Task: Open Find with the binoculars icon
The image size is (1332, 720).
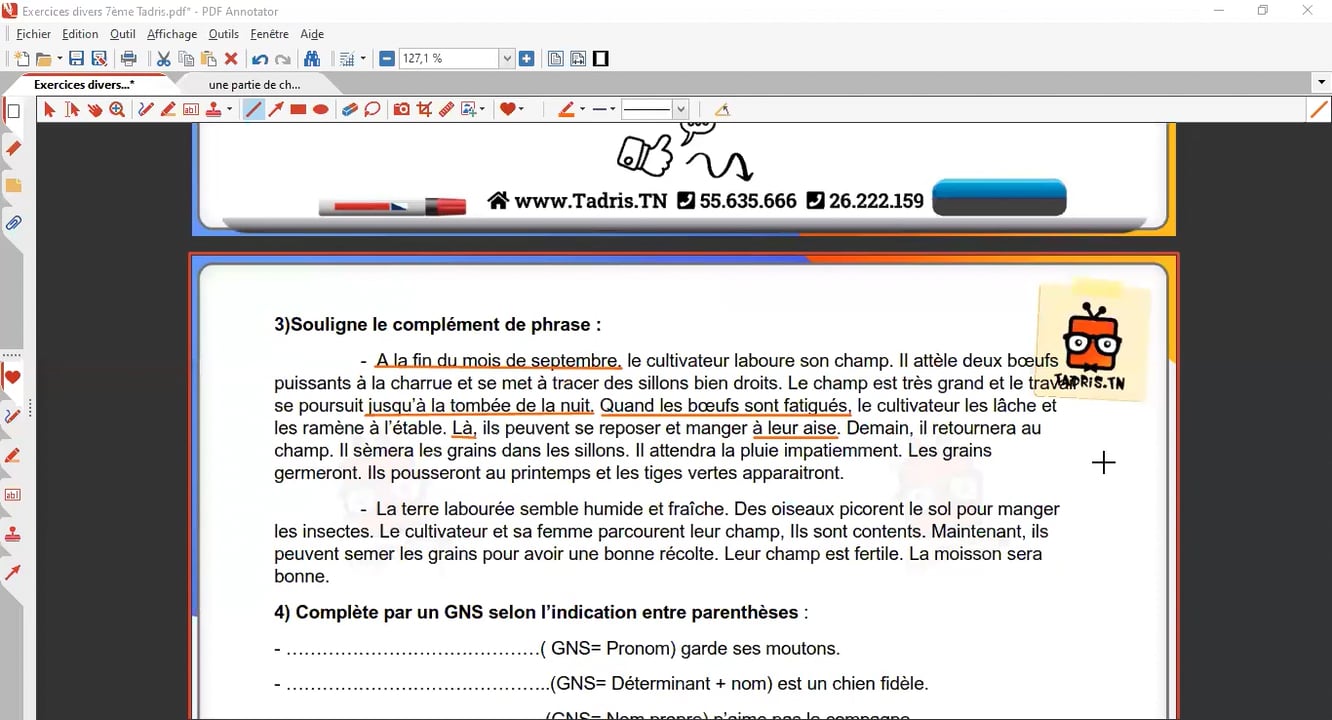Action: tap(312, 59)
